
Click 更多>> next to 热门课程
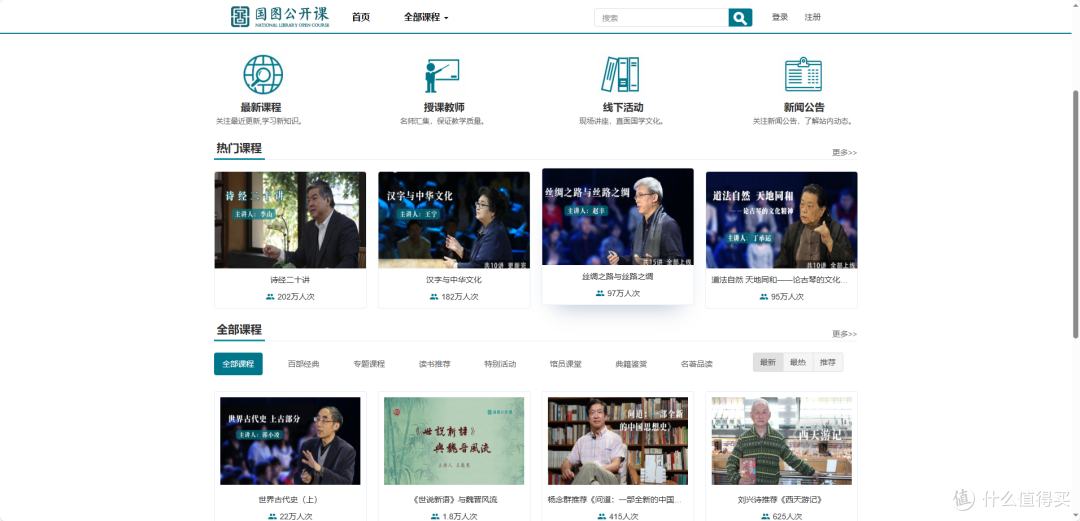point(844,152)
